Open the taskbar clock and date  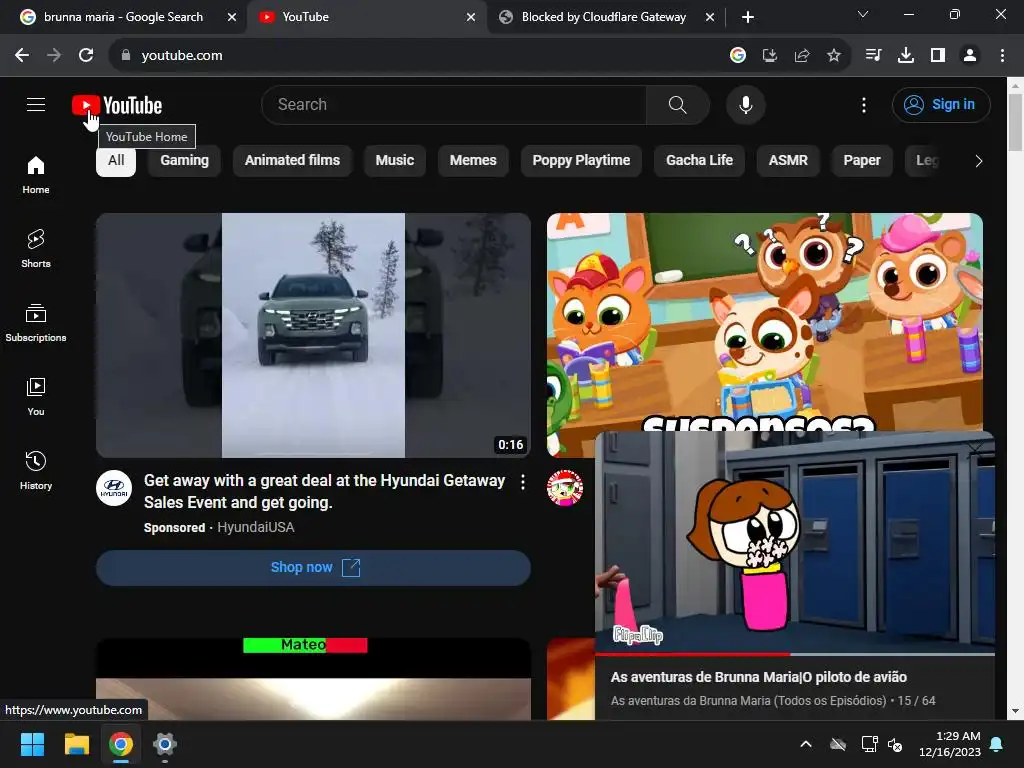[949, 744]
